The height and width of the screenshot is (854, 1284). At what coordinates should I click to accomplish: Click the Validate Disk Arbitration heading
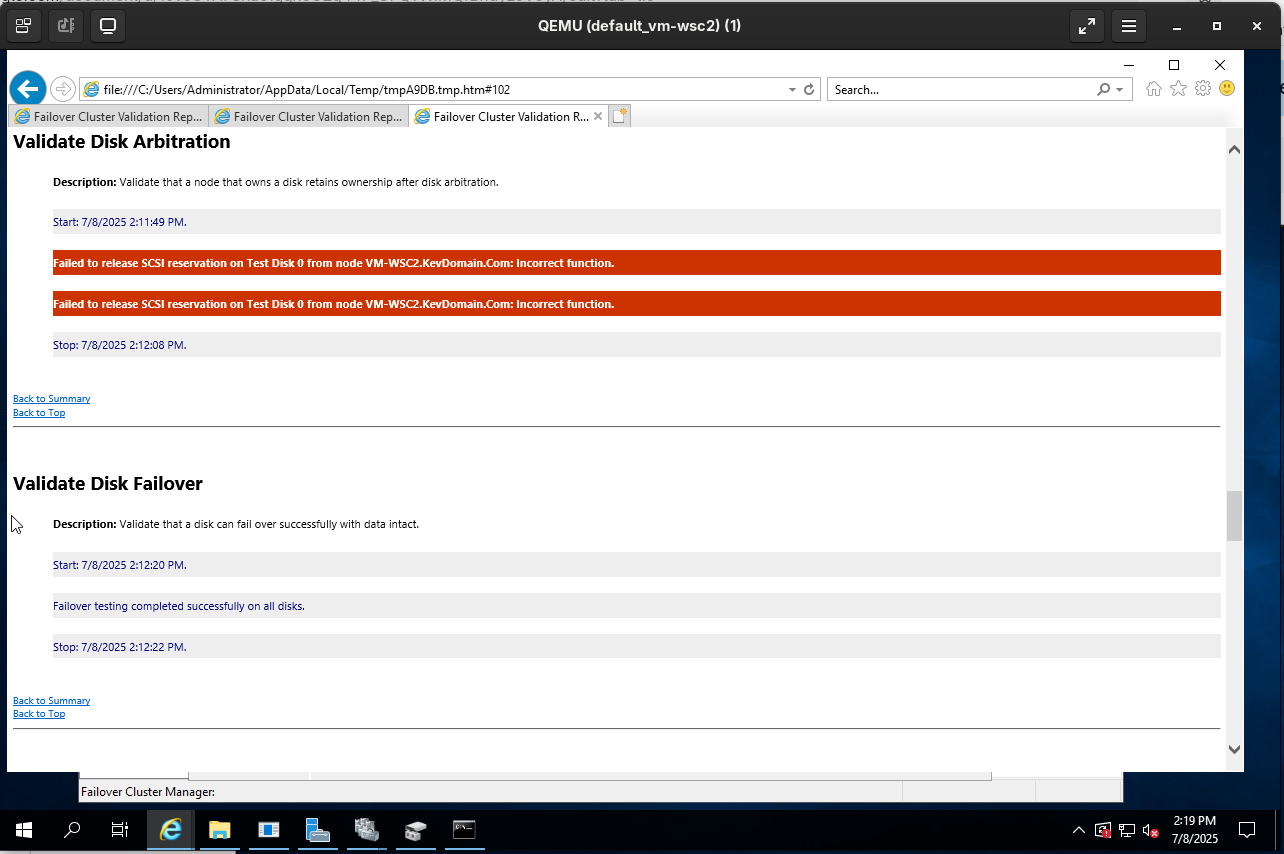point(122,142)
